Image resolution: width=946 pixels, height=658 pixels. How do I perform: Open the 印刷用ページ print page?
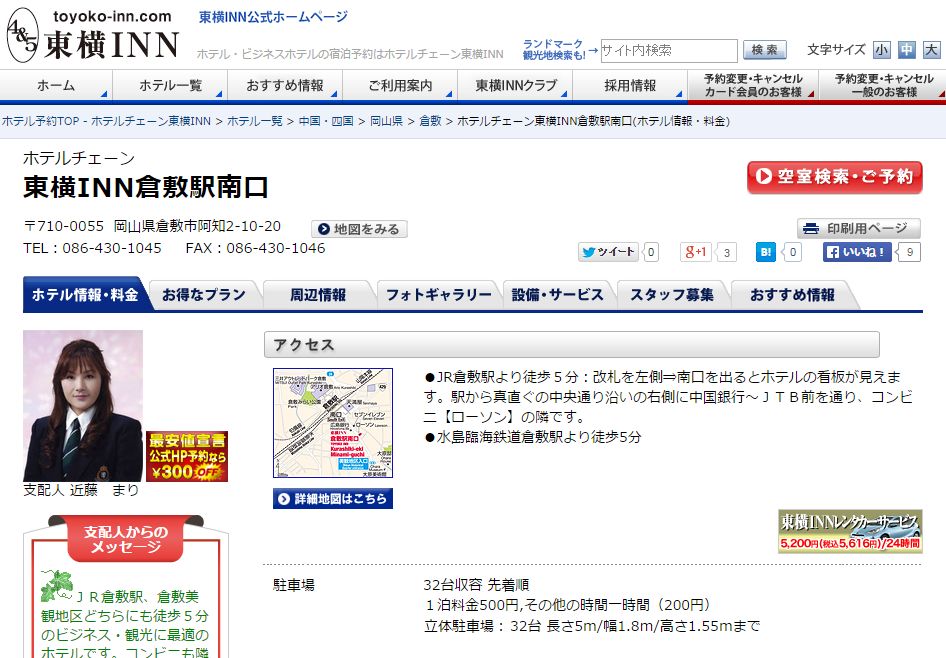858,228
